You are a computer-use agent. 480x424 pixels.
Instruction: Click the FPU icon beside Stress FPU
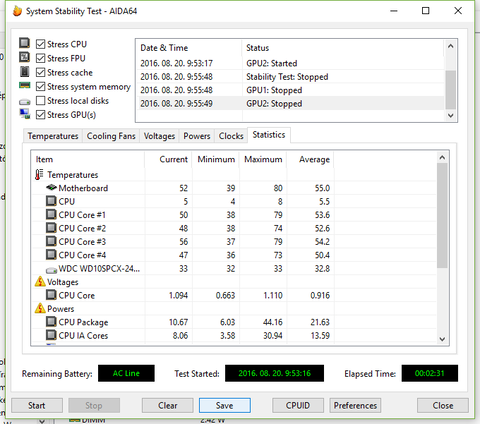pos(24,57)
